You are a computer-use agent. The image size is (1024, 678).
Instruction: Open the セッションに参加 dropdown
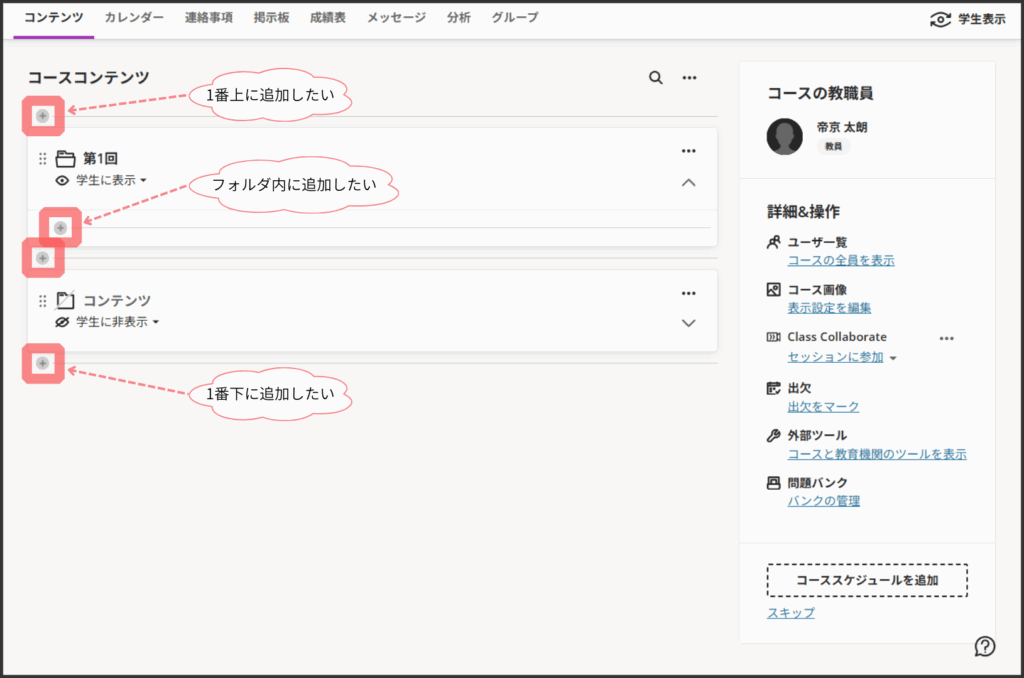coord(843,357)
